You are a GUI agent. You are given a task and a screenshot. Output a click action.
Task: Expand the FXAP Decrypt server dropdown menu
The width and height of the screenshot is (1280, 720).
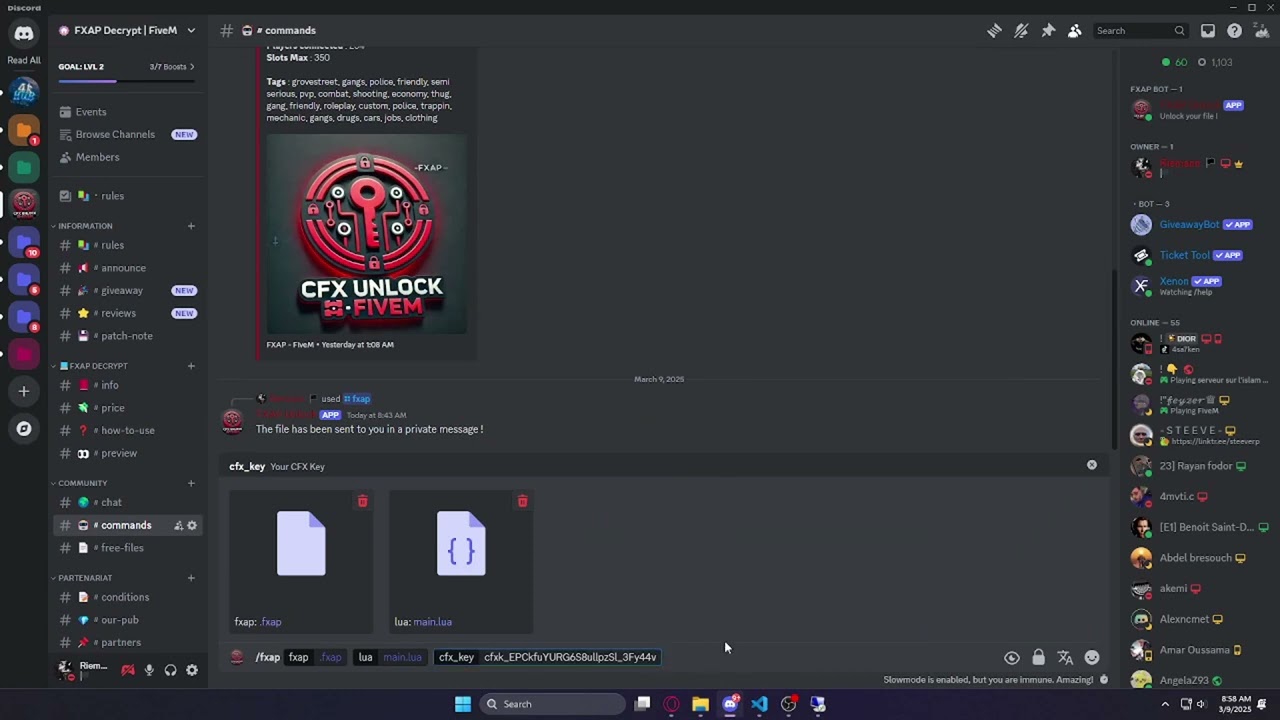tap(191, 31)
